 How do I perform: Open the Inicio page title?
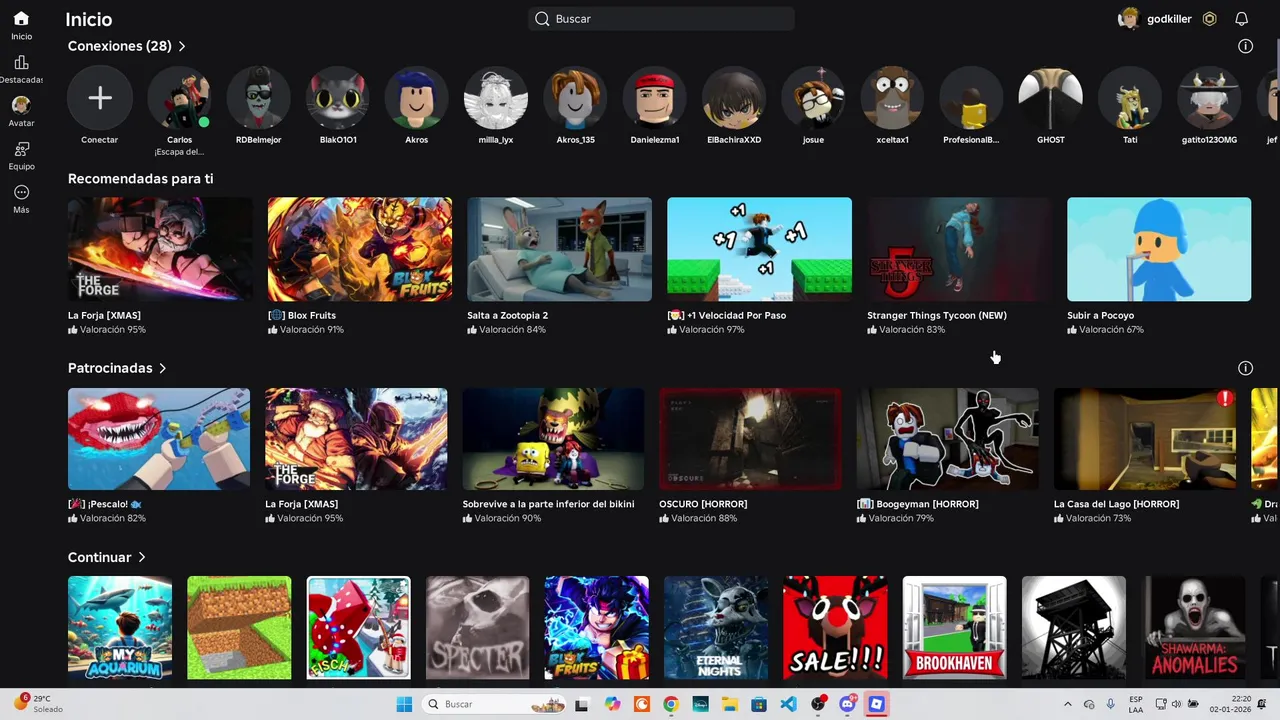(x=89, y=19)
